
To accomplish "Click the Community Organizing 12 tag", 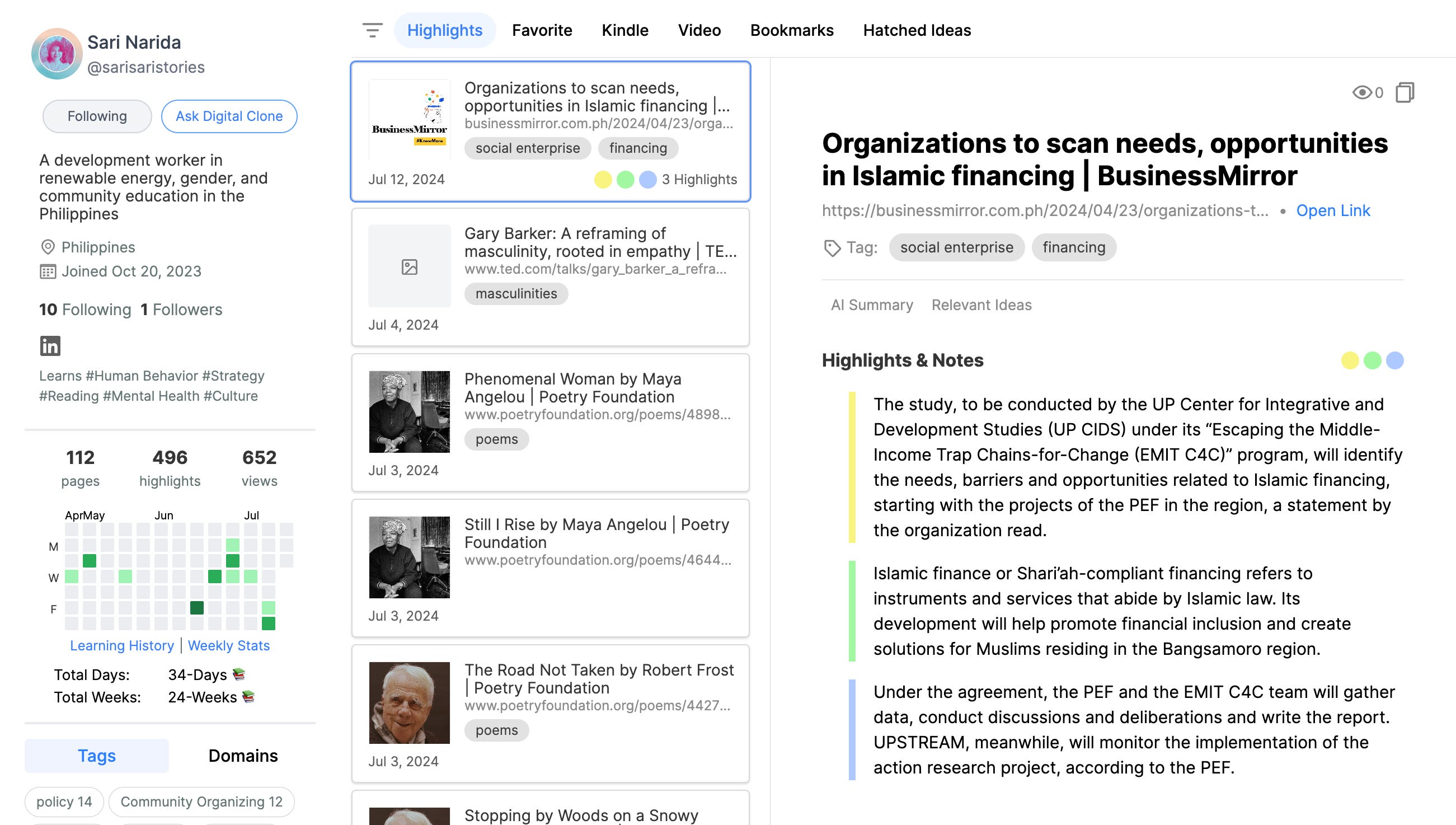I will pos(201,801).
